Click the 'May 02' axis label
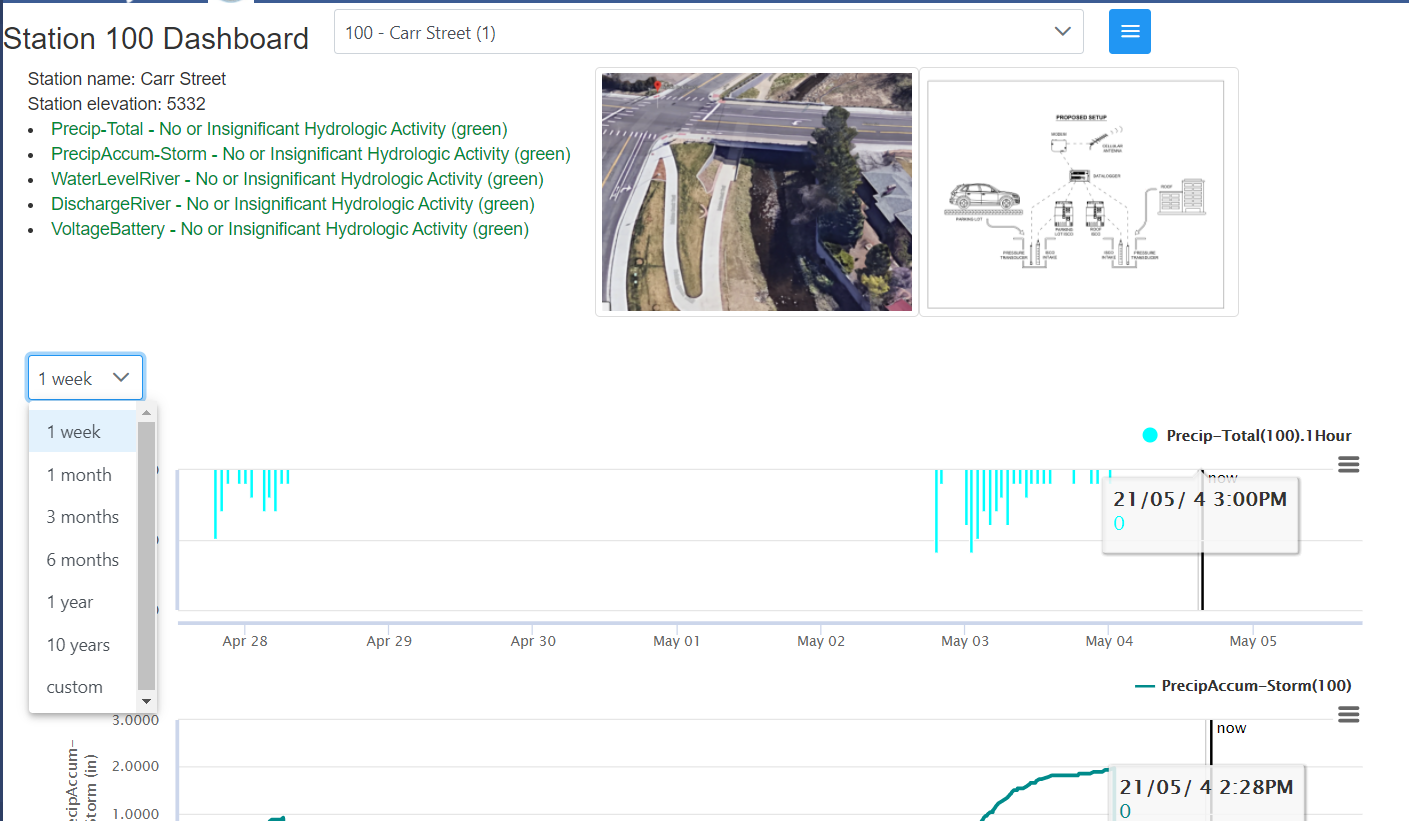1409x821 pixels. 821,641
